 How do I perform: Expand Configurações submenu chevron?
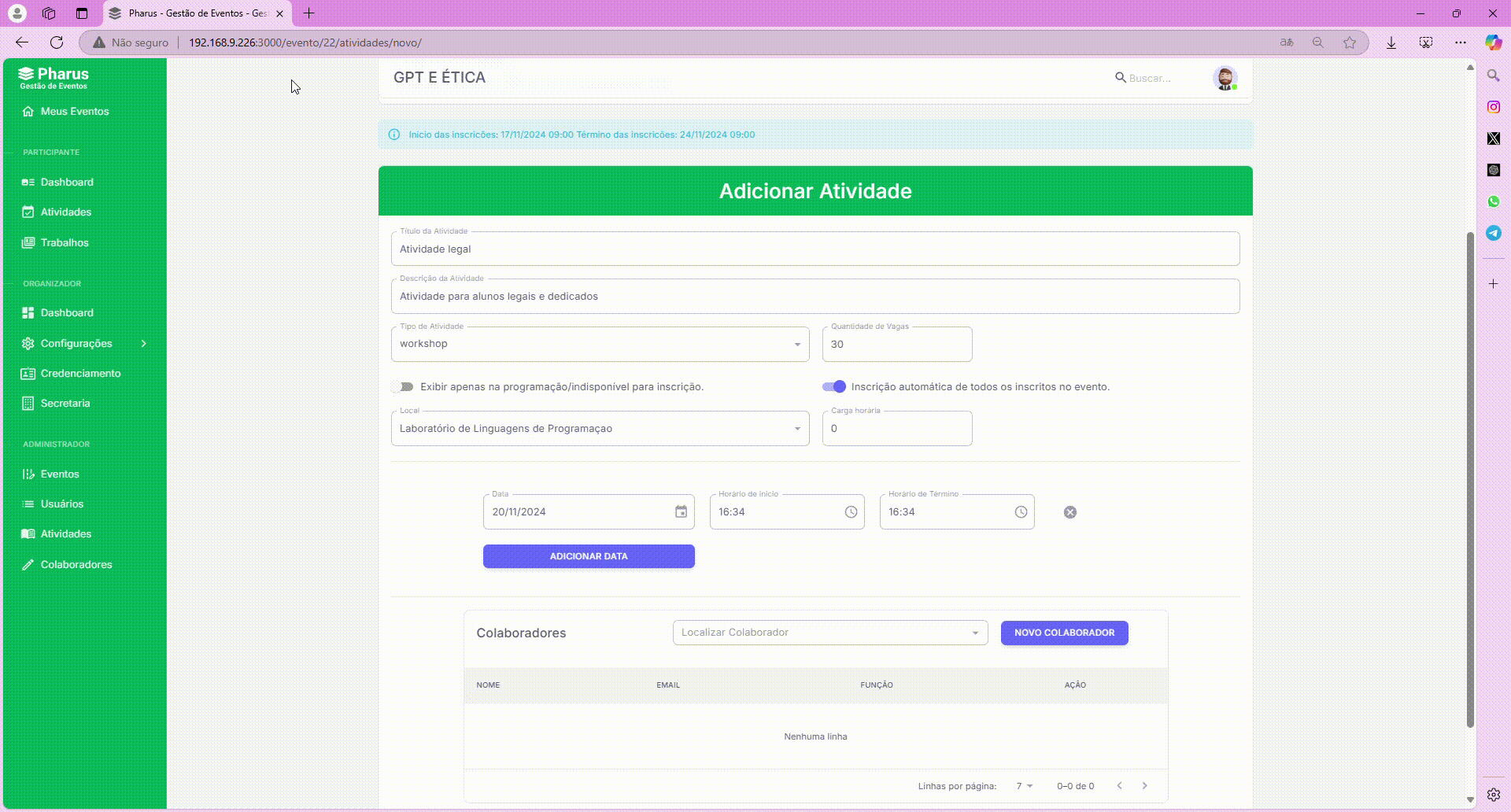click(144, 344)
